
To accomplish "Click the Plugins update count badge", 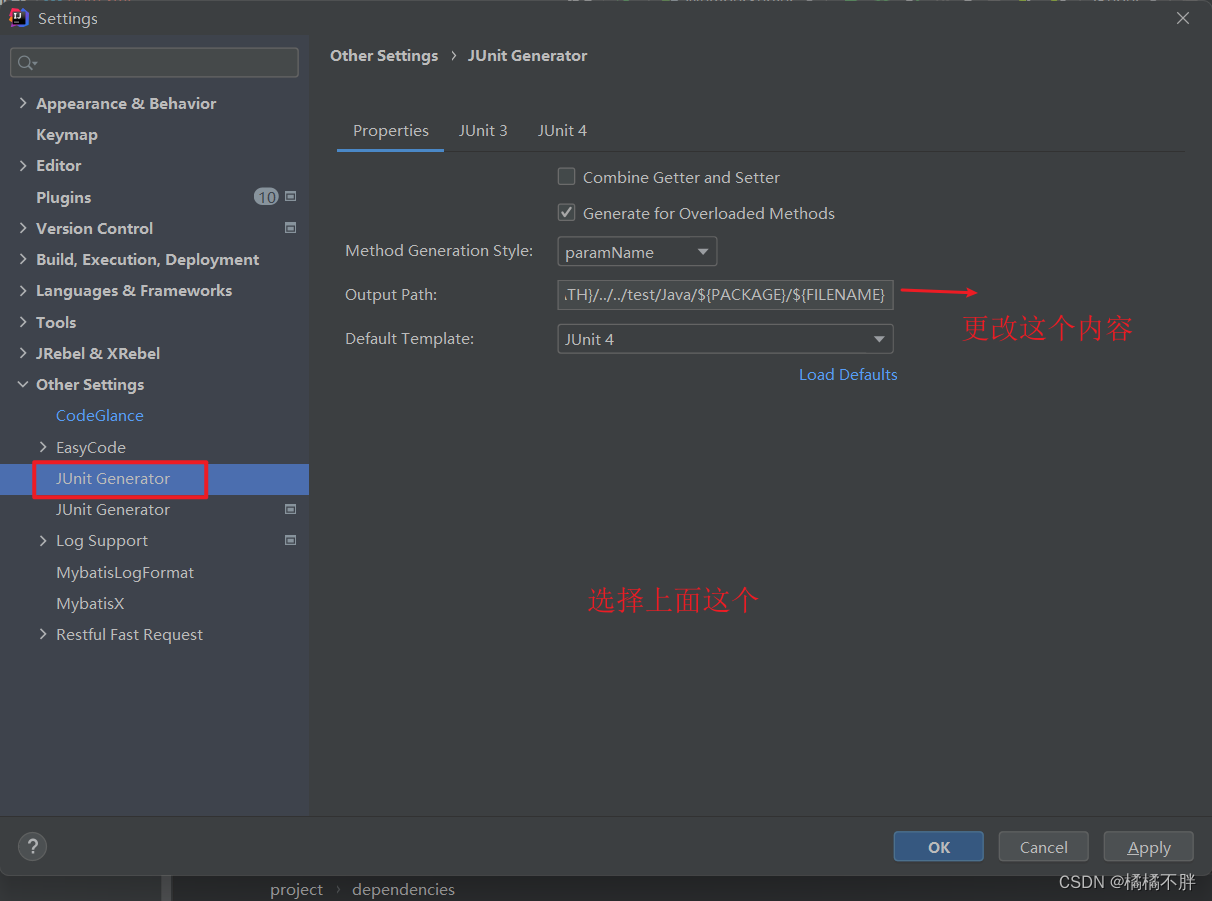I will point(266,197).
